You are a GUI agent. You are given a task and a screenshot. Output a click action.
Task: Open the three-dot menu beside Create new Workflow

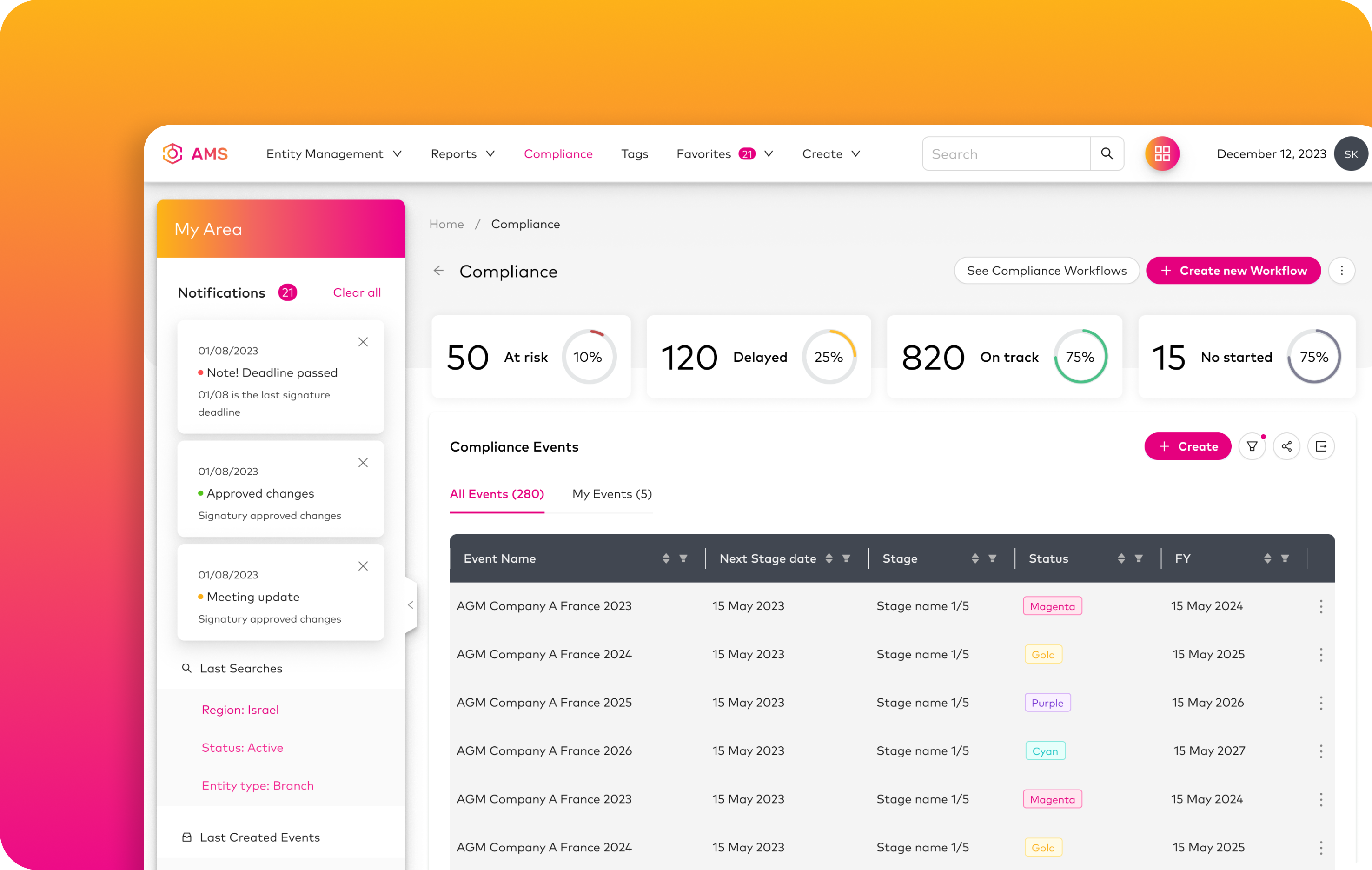coord(1341,271)
